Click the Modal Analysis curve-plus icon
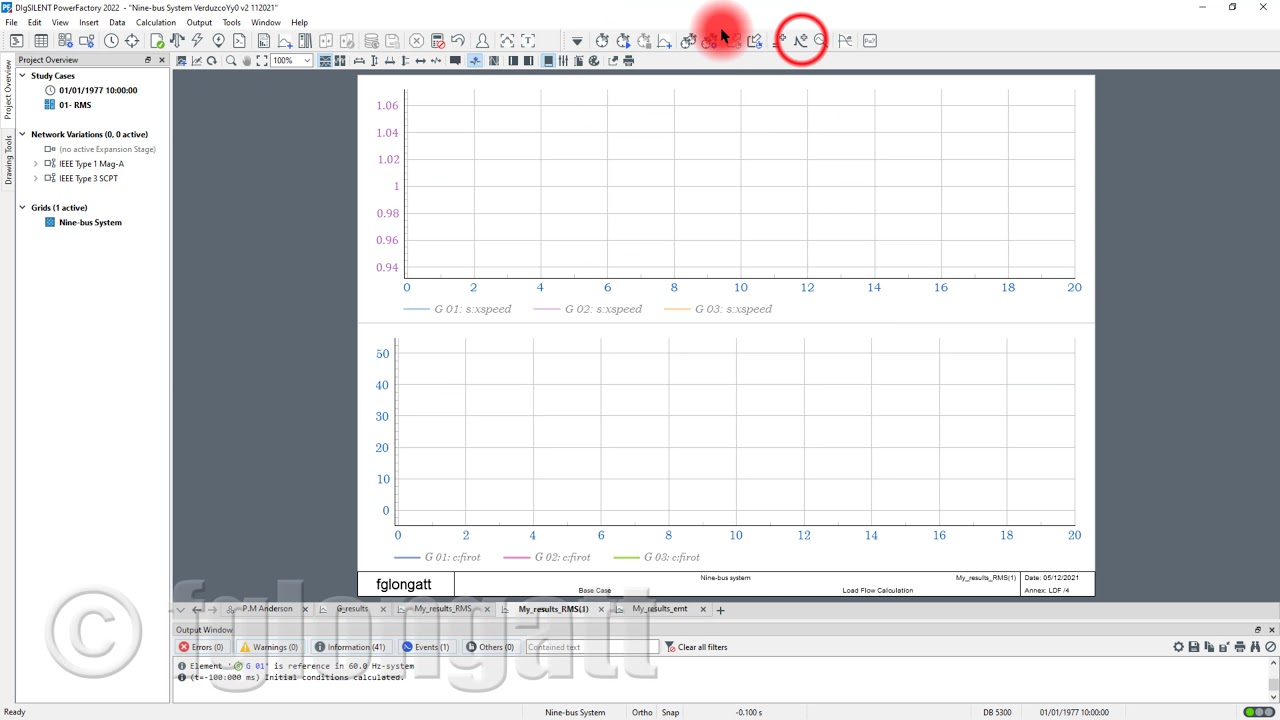This screenshot has width=1280, height=720. pos(800,40)
